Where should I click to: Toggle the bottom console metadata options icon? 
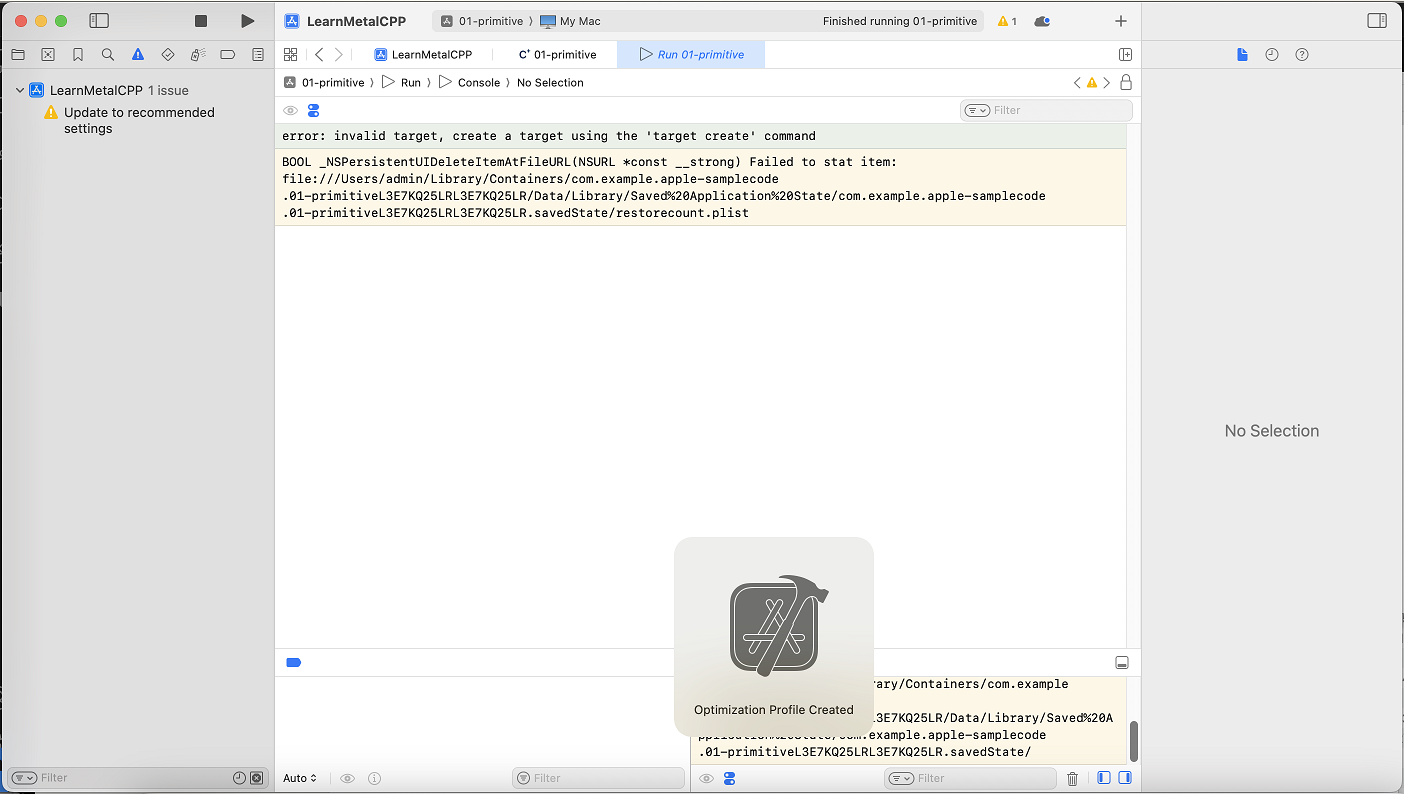(x=730, y=778)
